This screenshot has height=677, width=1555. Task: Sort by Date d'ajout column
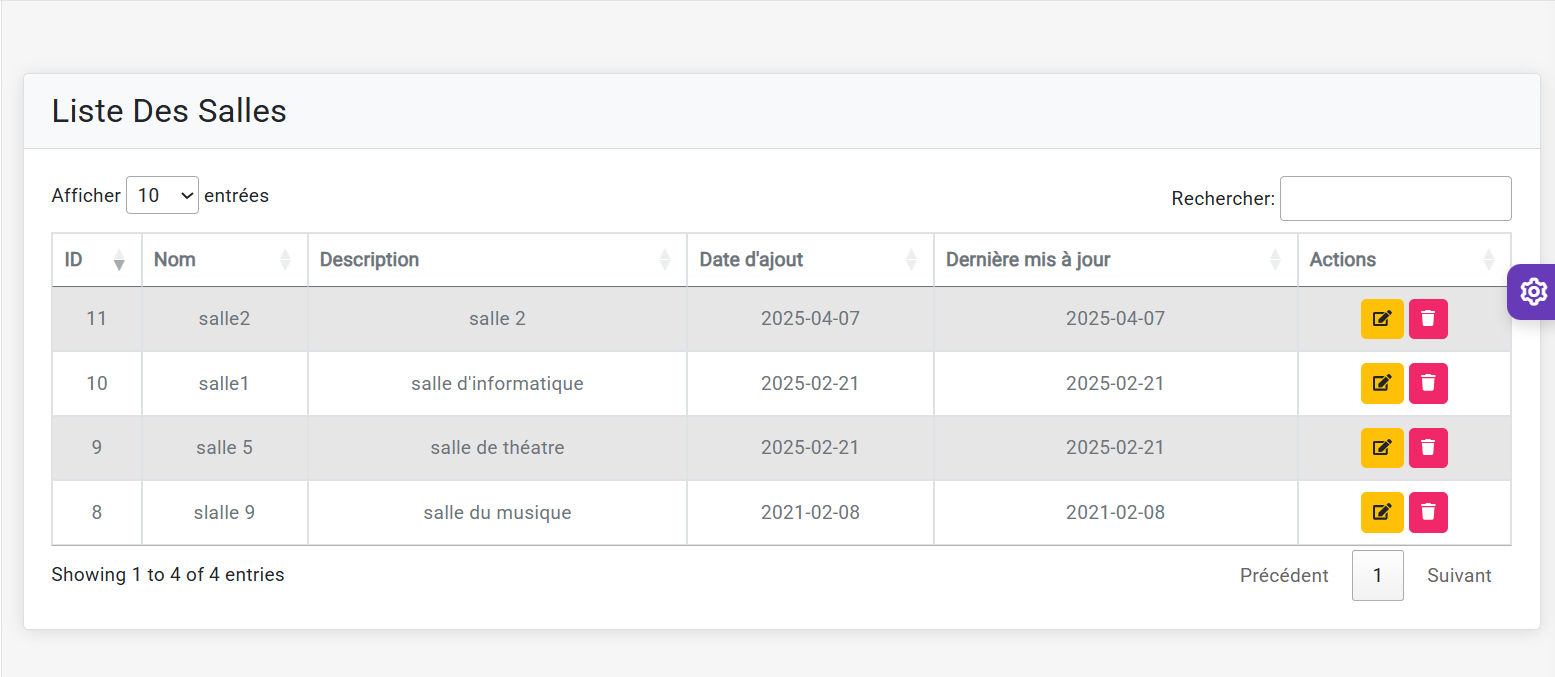809,260
